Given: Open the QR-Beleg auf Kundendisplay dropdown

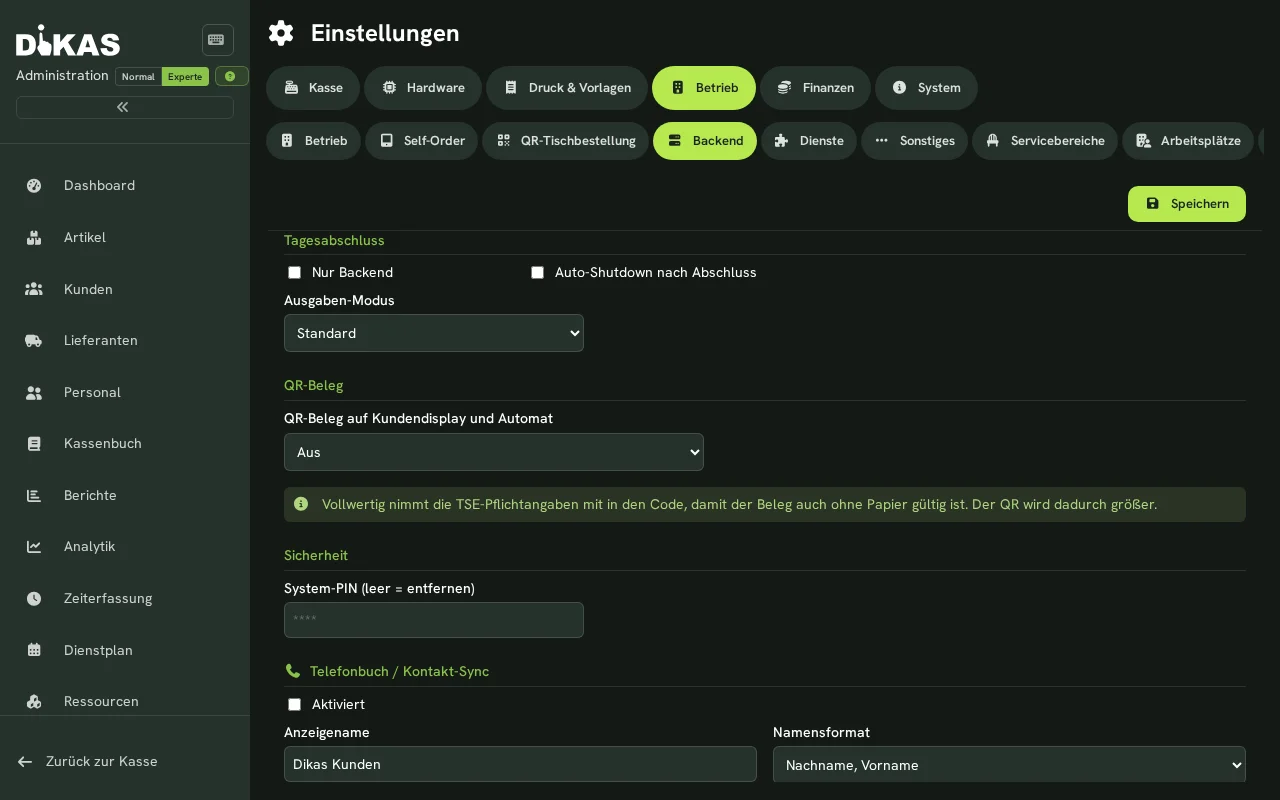Looking at the screenshot, I should click(x=494, y=452).
